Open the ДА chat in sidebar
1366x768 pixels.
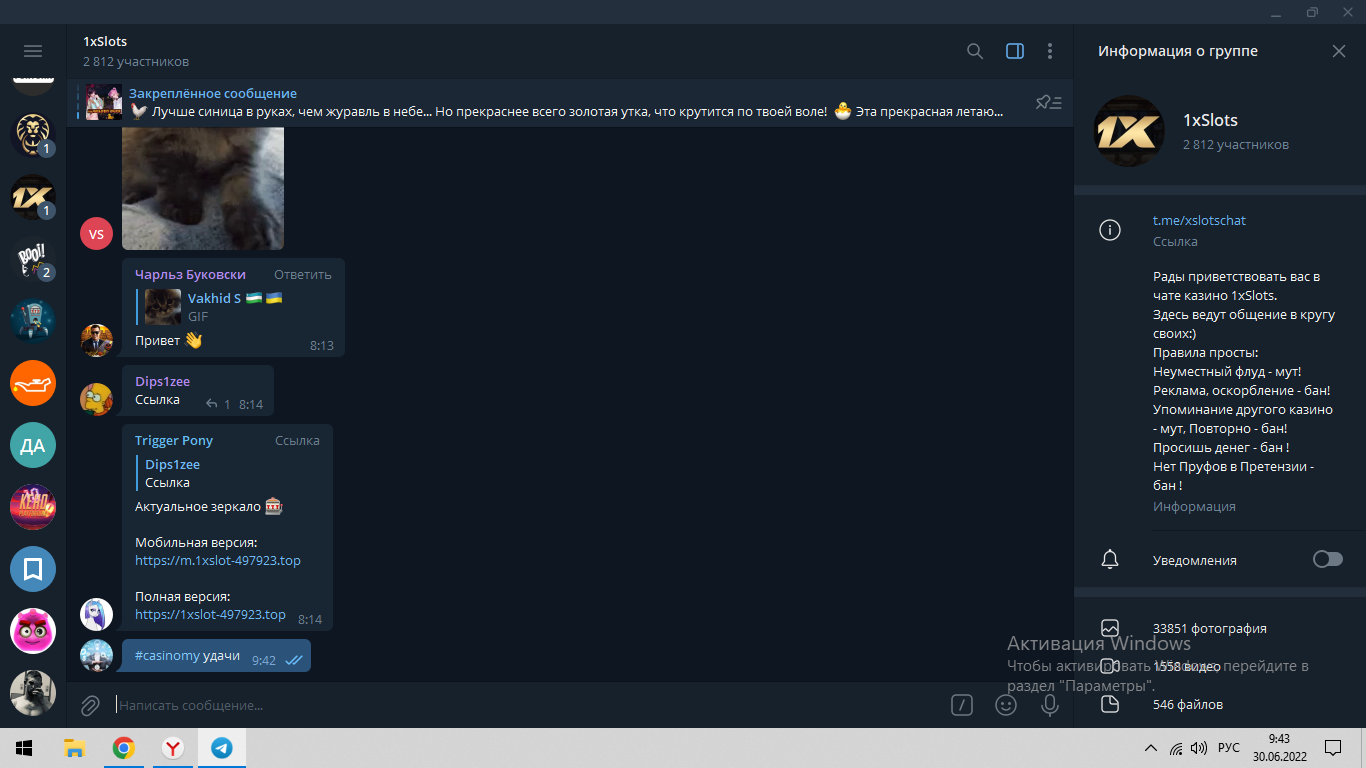click(x=33, y=445)
